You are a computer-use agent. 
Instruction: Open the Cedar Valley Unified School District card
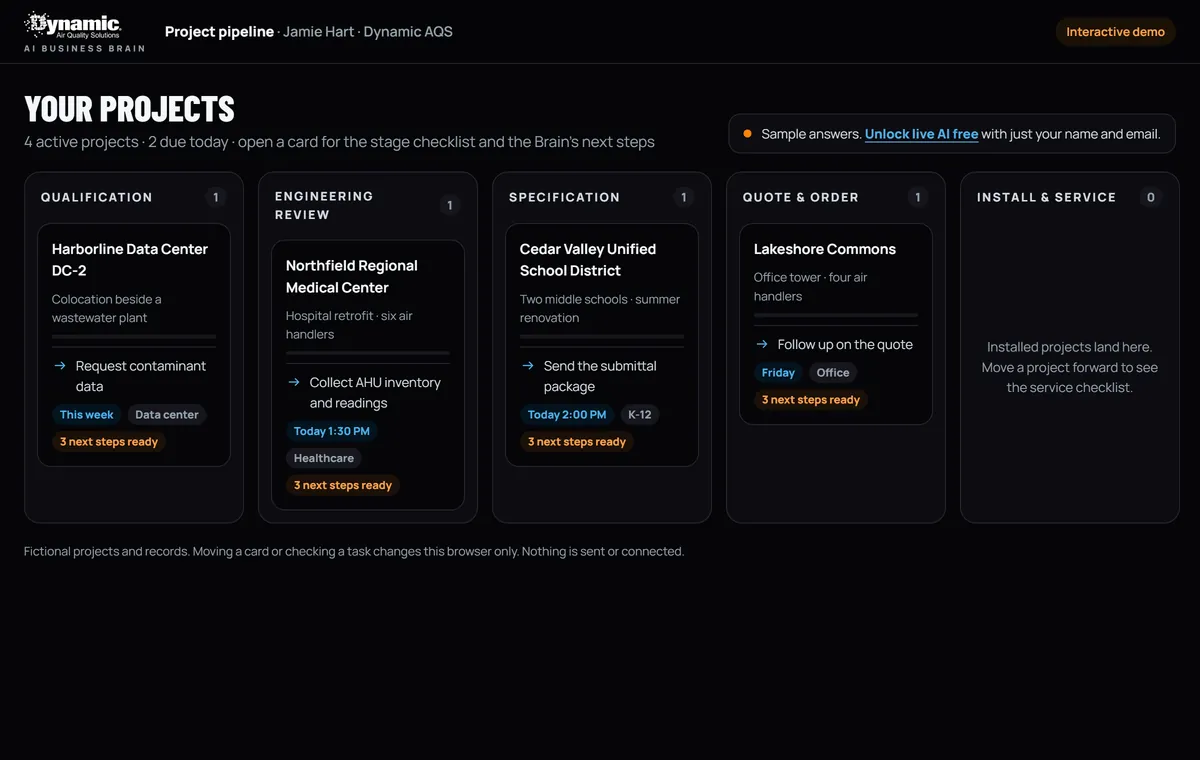pos(602,345)
